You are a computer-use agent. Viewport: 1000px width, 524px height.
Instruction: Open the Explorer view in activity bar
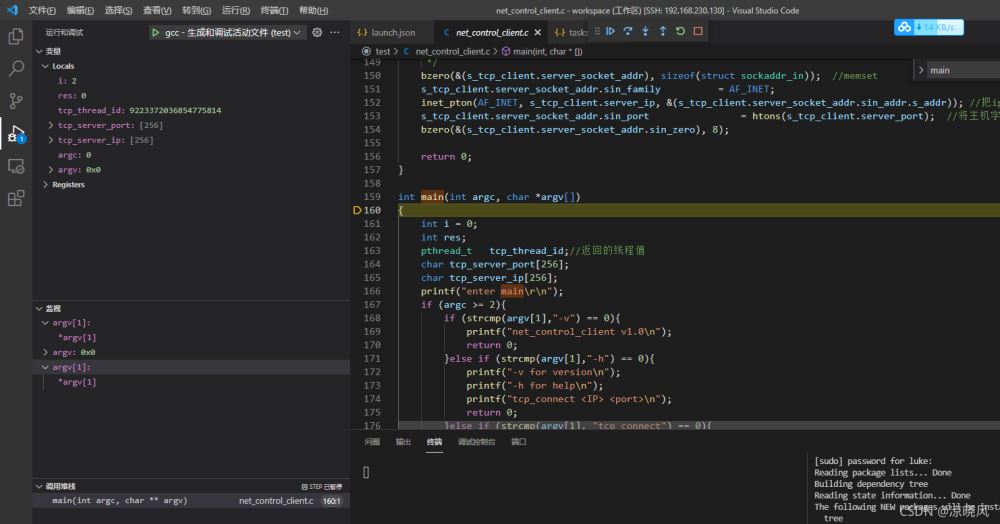[x=16, y=36]
